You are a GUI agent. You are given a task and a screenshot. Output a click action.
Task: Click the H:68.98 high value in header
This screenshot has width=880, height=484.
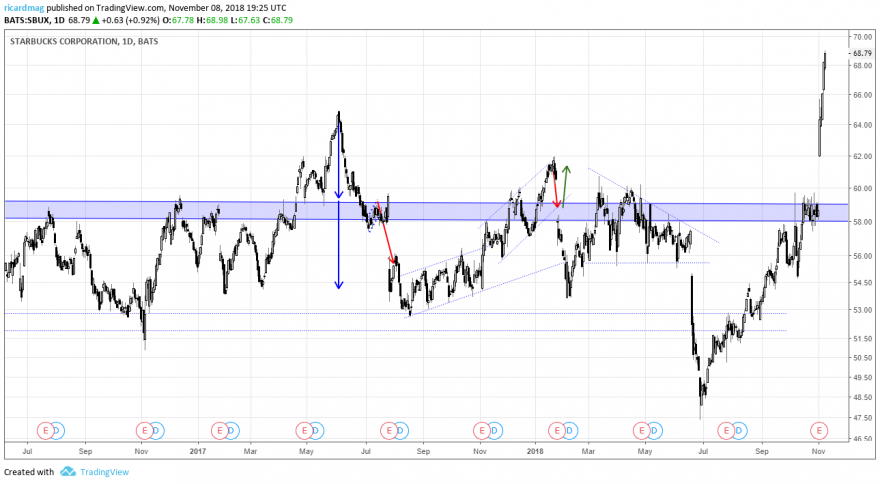(212, 20)
